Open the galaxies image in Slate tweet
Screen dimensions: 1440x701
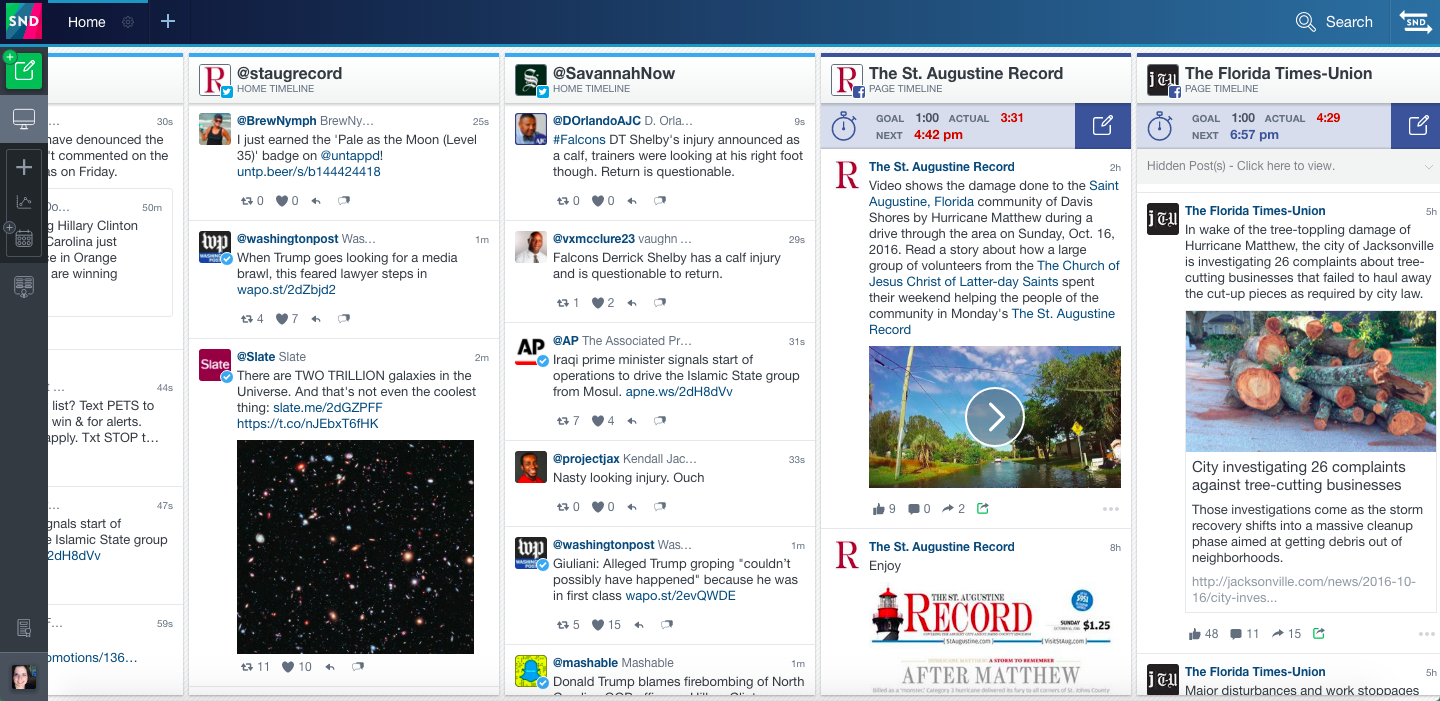(x=355, y=547)
